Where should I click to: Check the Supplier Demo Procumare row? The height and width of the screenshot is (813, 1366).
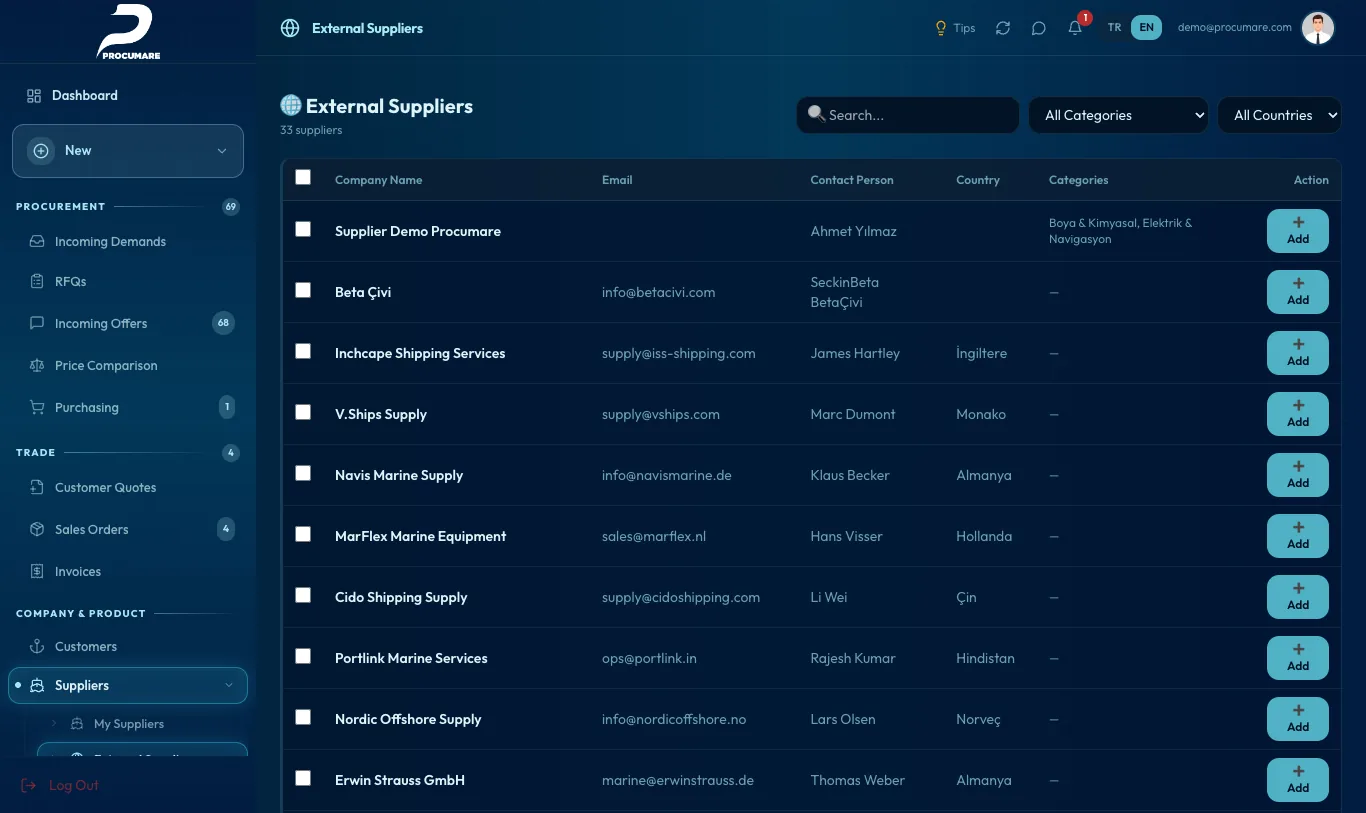[303, 229]
